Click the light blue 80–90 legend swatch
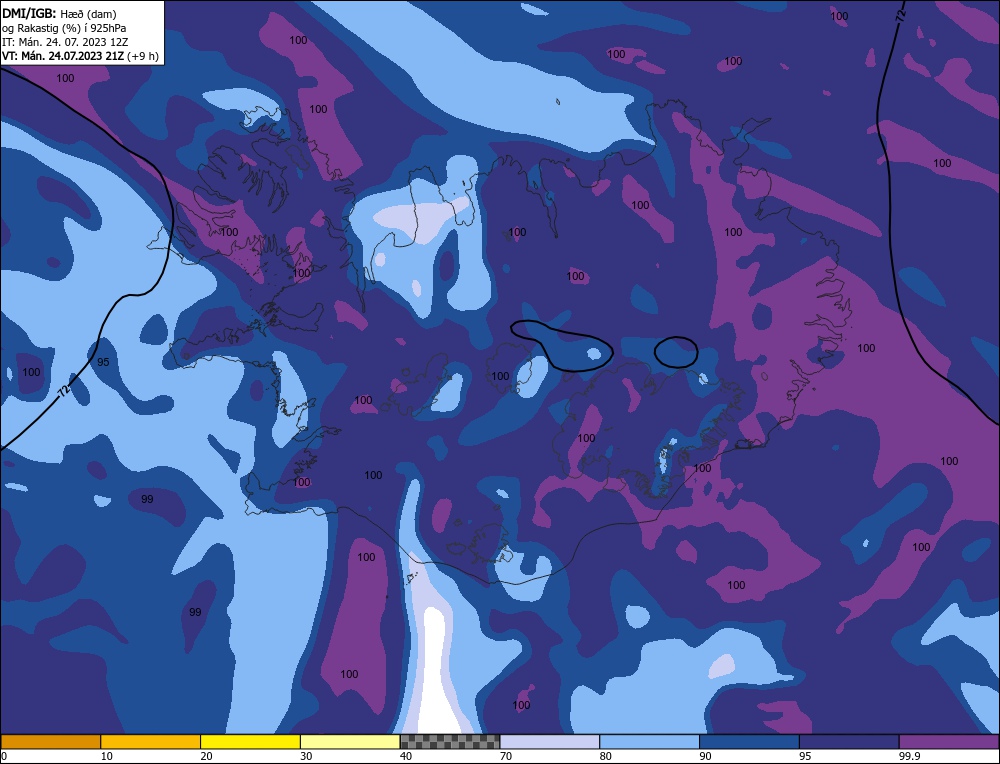 coord(649,742)
